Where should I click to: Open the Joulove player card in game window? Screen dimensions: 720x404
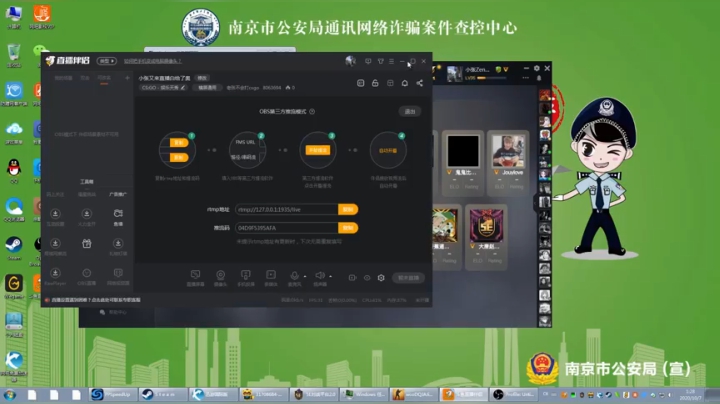[x=508, y=161]
